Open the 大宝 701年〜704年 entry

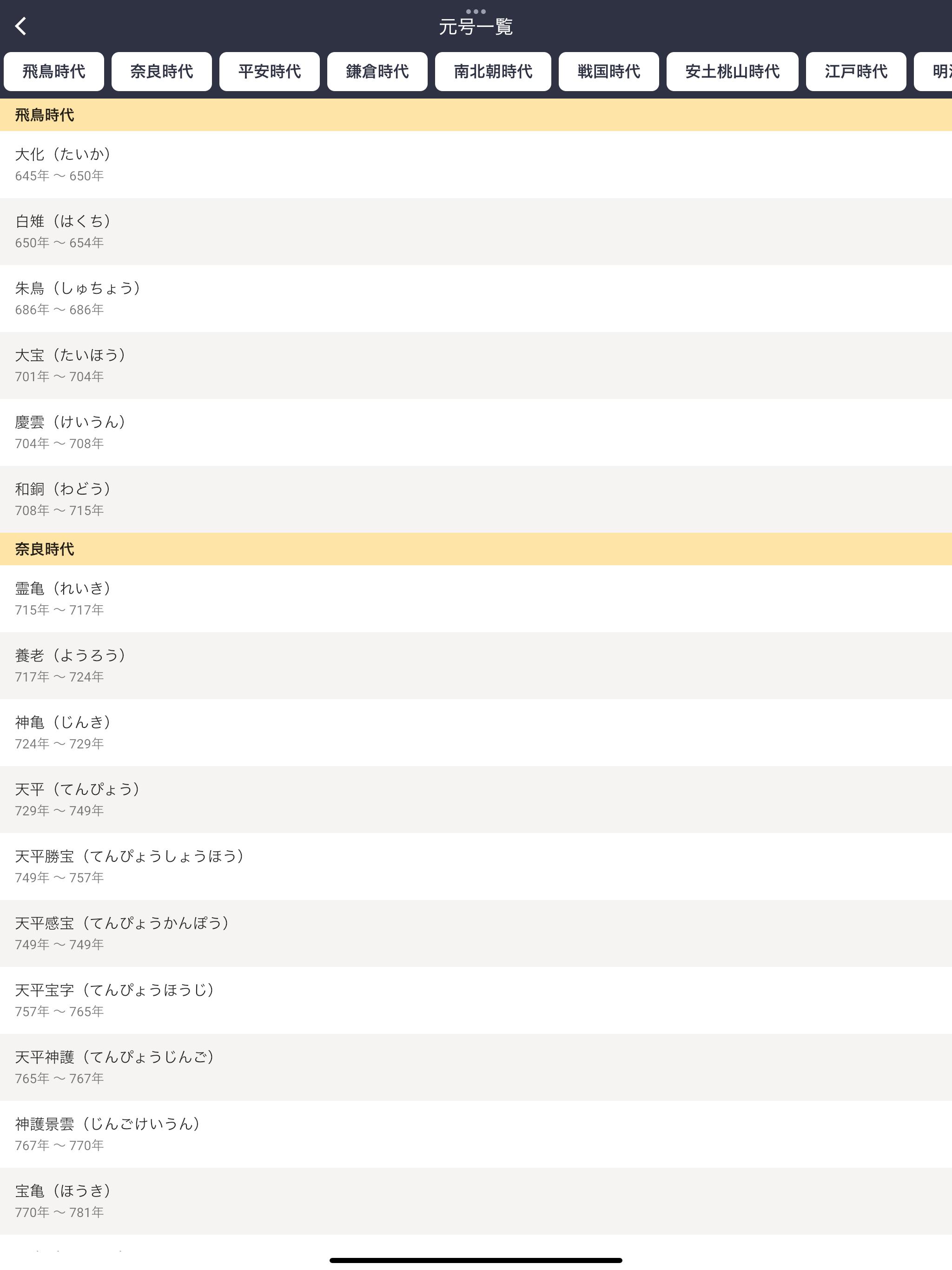(476, 365)
